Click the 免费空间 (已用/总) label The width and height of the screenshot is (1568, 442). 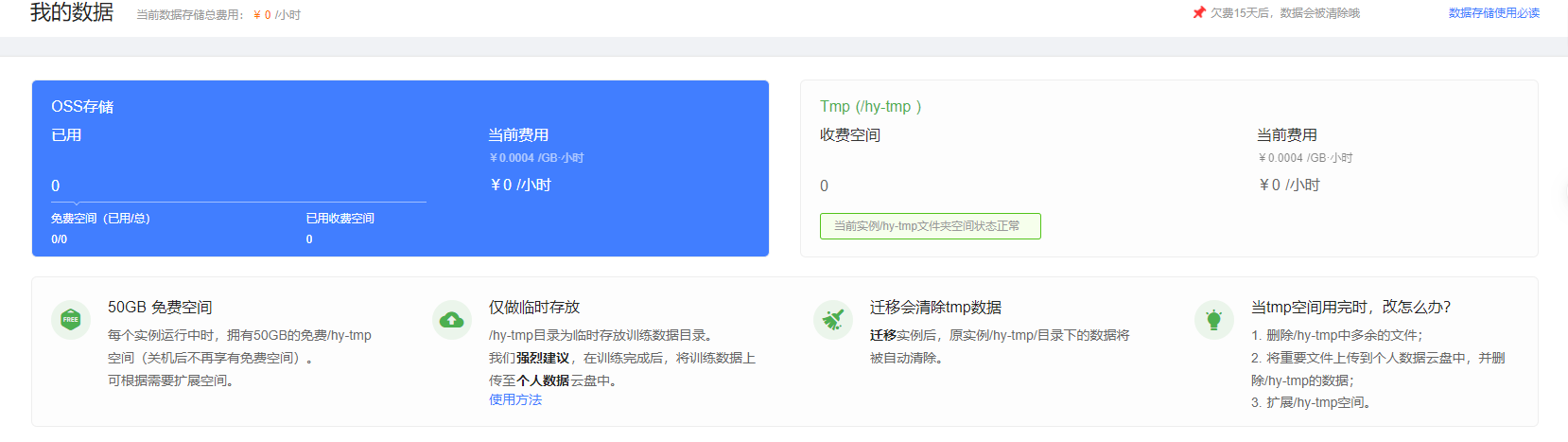point(100,219)
